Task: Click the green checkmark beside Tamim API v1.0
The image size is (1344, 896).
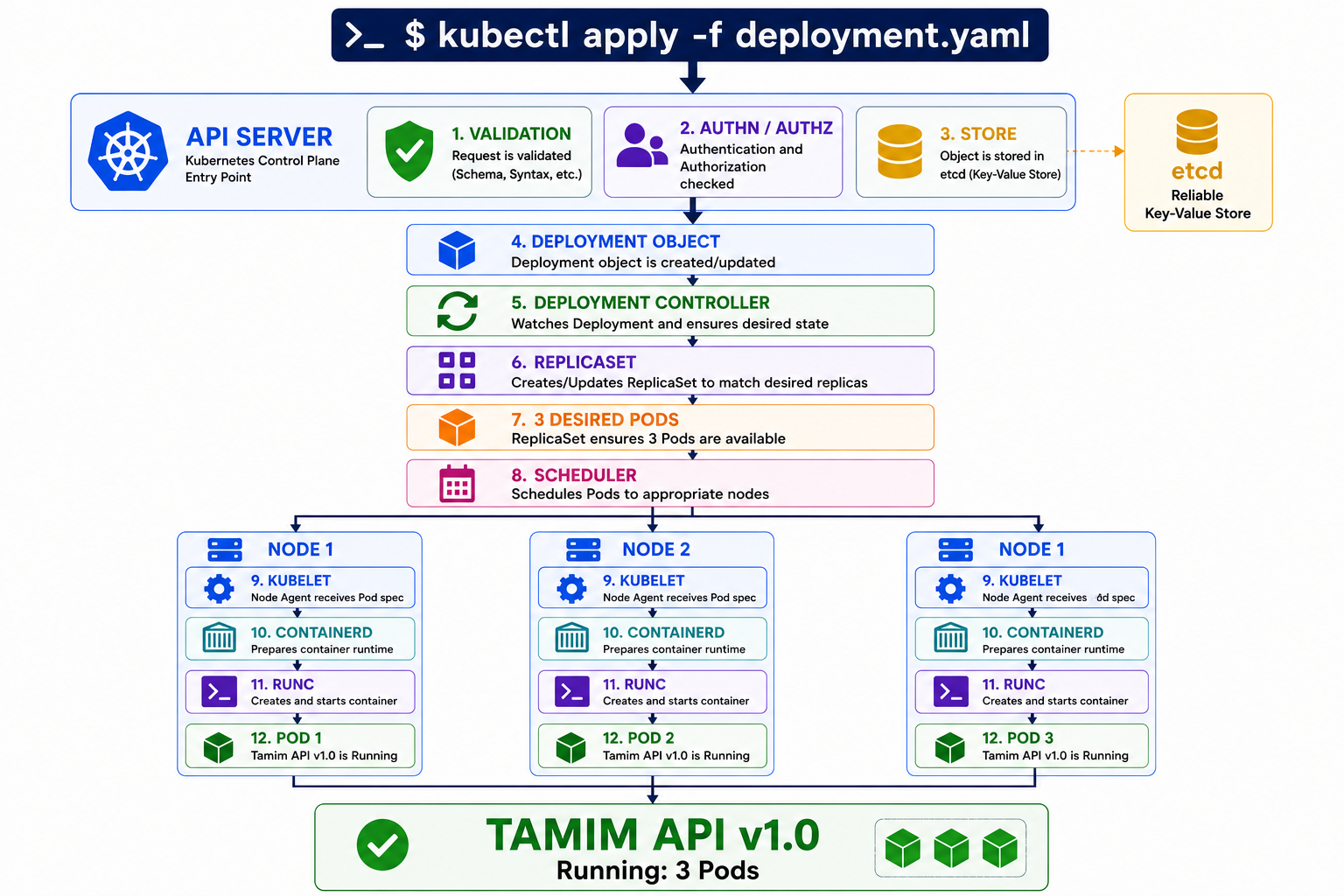Action: (382, 844)
